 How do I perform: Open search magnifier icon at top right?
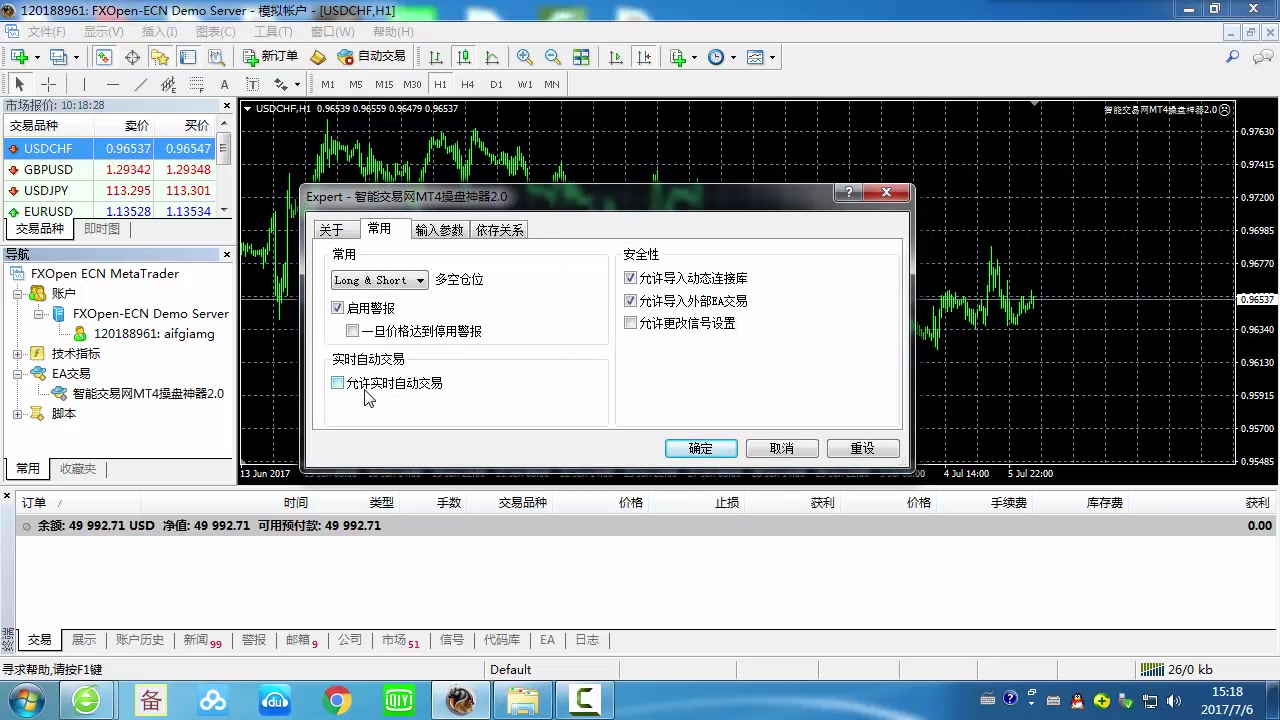pyautogui.click(x=1233, y=57)
